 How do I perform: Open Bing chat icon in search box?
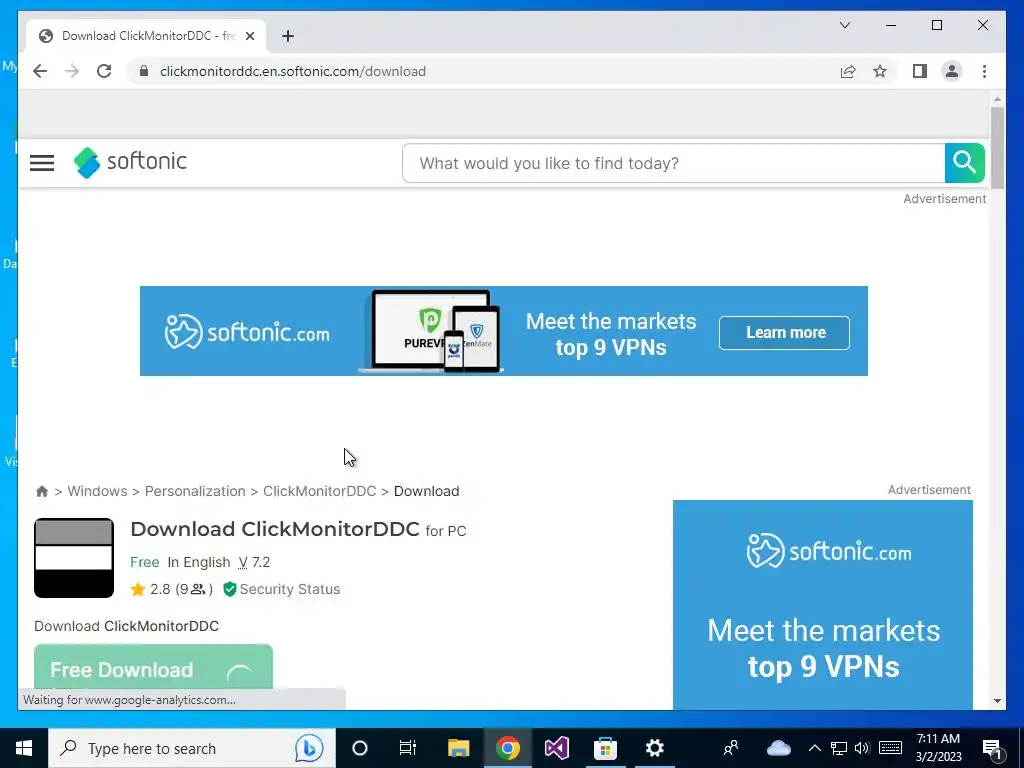click(x=309, y=748)
